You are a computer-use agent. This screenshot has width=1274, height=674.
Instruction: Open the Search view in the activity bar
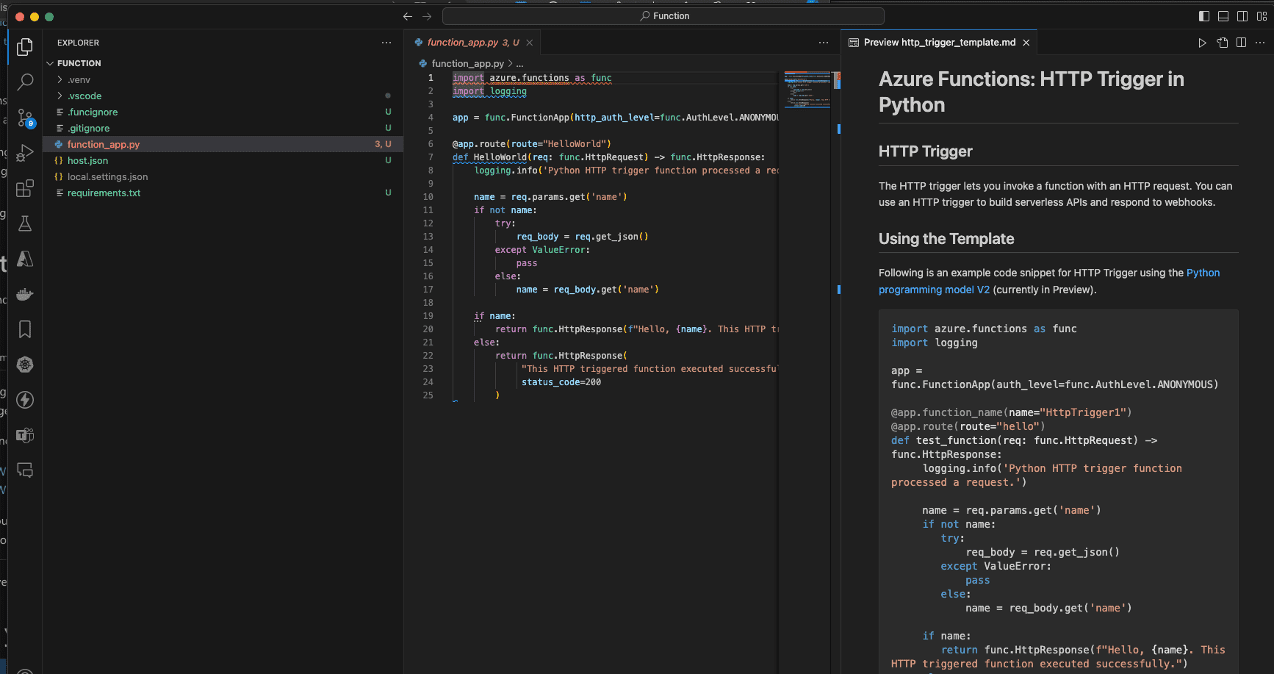coord(24,82)
